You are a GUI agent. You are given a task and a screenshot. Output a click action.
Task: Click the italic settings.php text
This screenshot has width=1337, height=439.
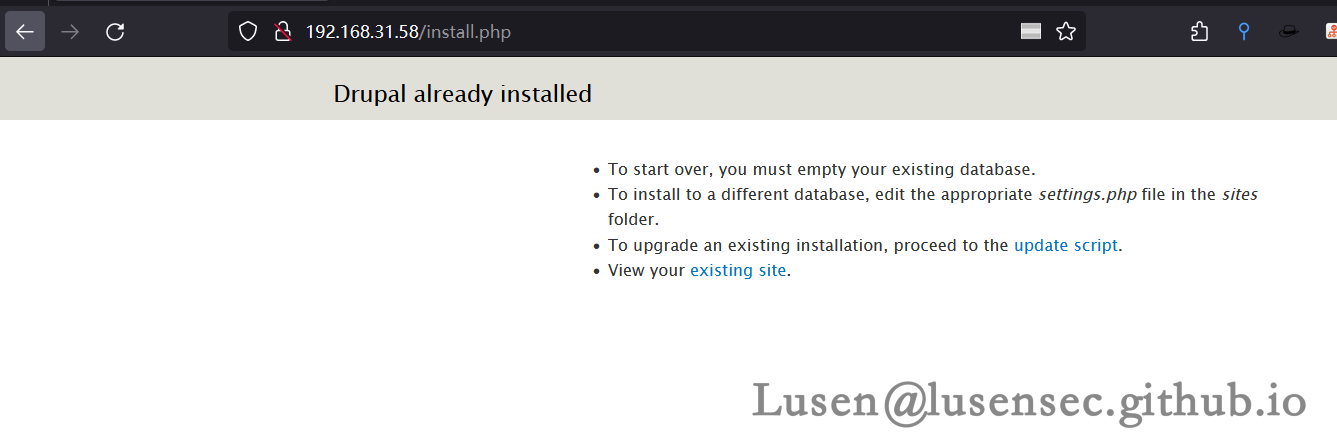coord(1087,194)
